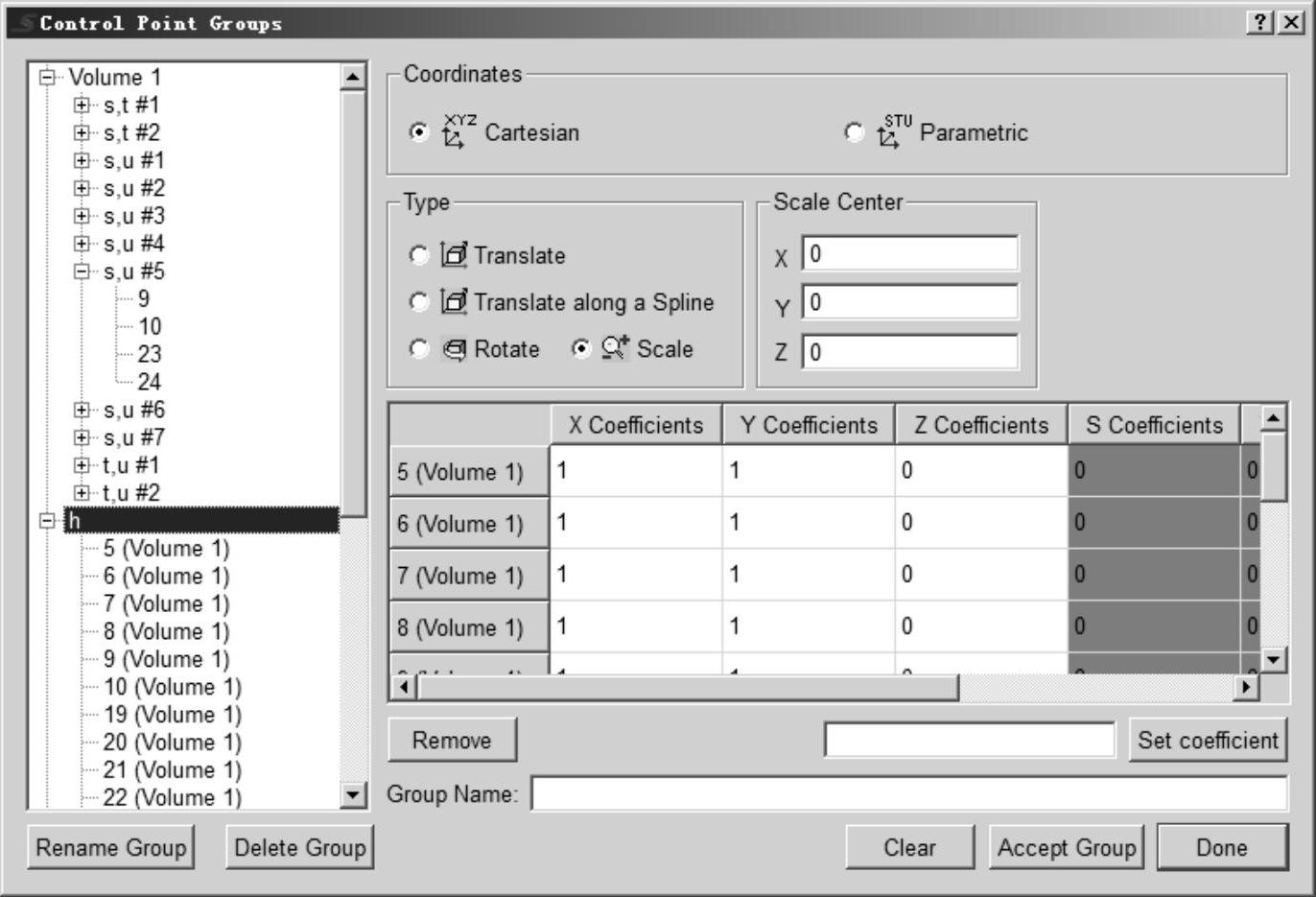
Task: Click the help question mark button
Action: point(1261,22)
